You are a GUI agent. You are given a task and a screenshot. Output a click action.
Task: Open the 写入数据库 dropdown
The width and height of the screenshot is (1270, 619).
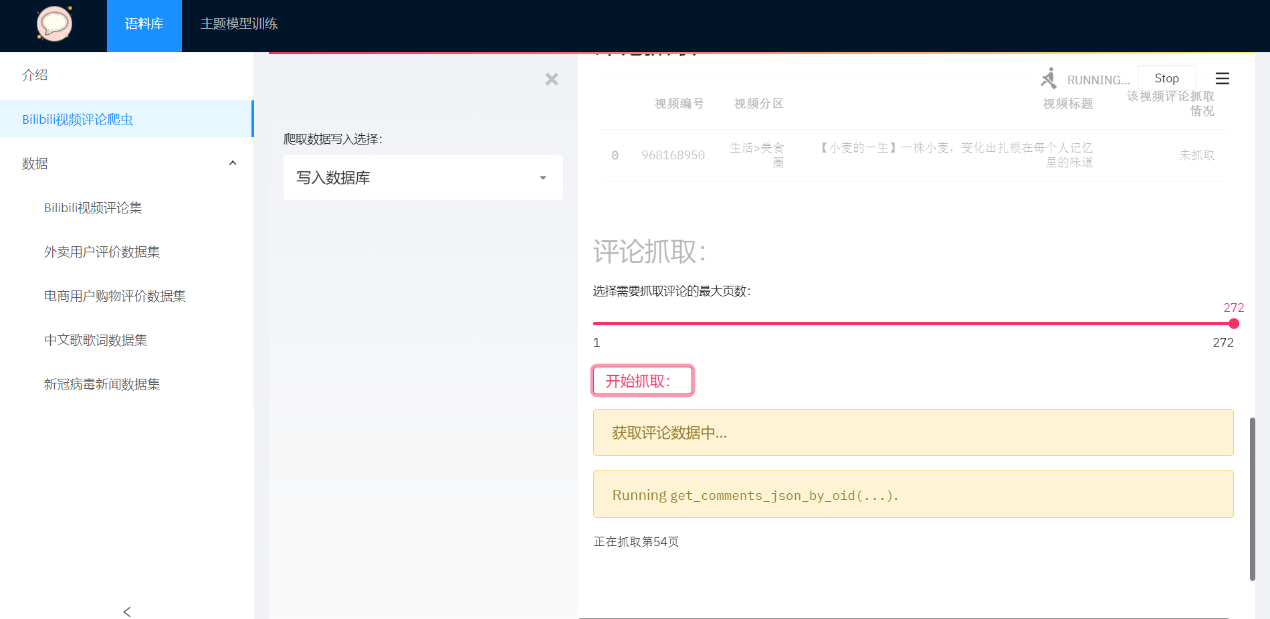coord(423,178)
